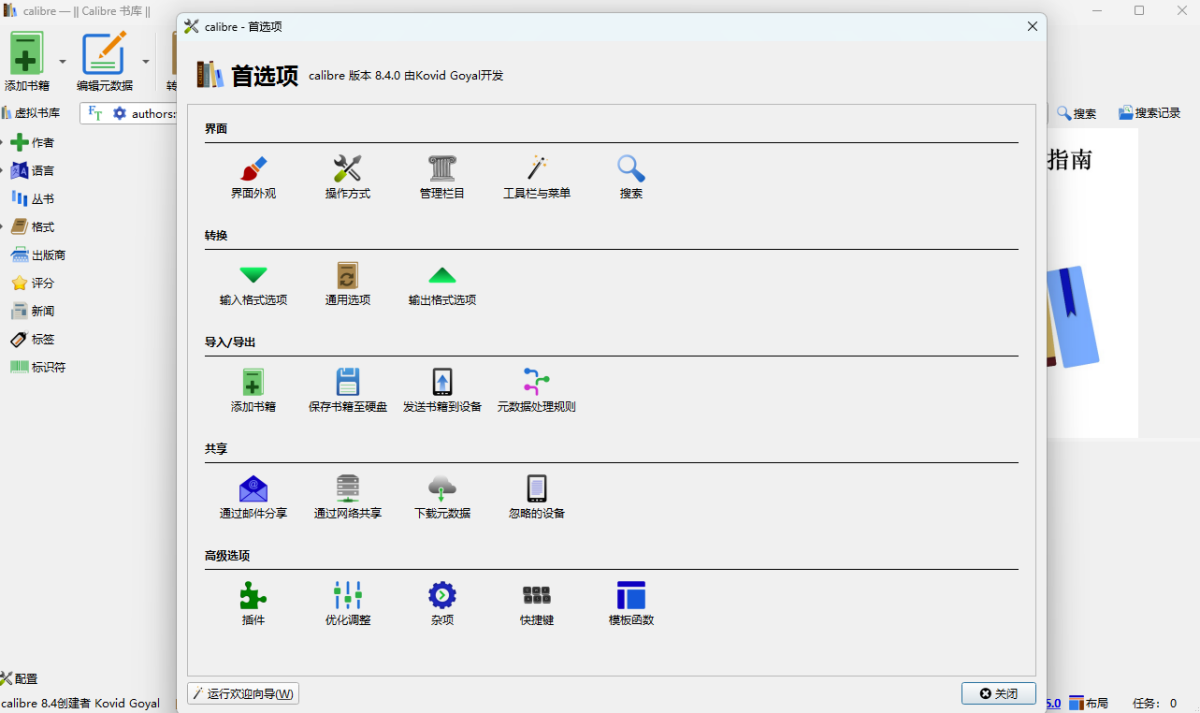Expand the 格式 category in sidebar
The width and height of the screenshot is (1200, 713).
[2, 227]
